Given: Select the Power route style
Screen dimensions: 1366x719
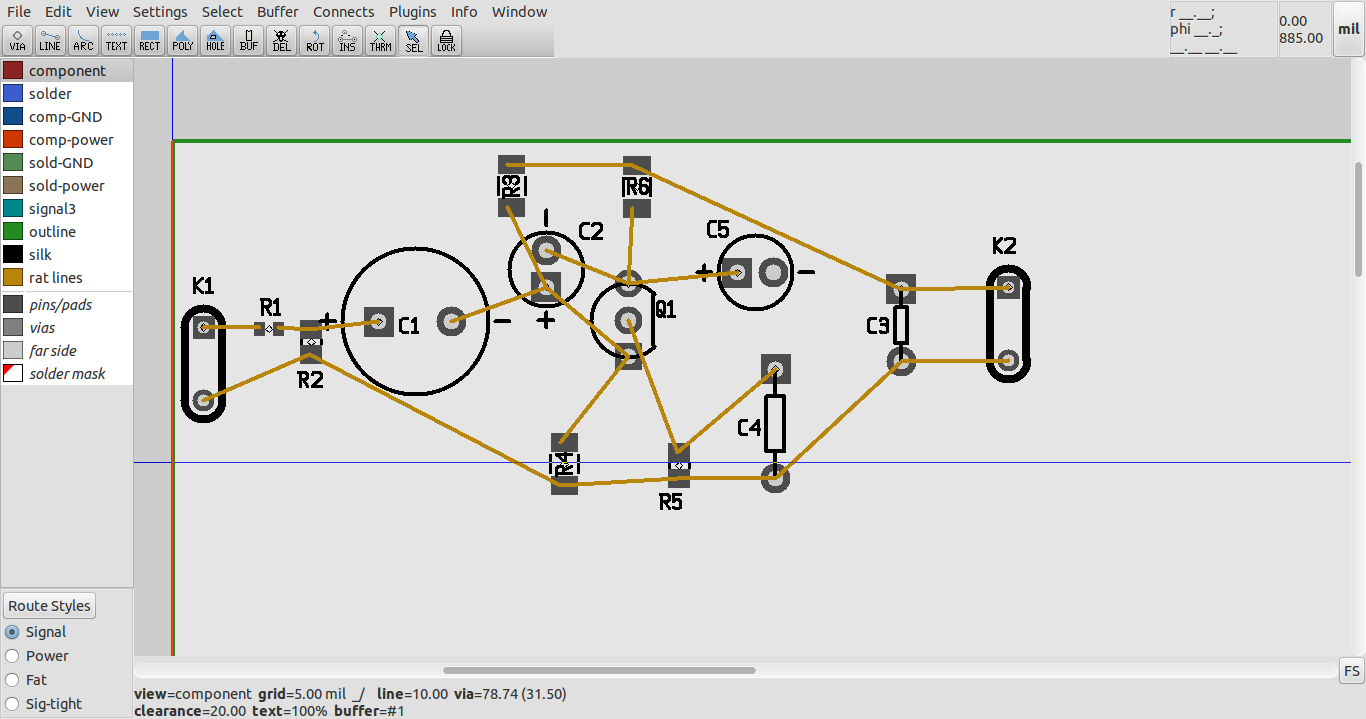Looking at the screenshot, I should 13,656.
